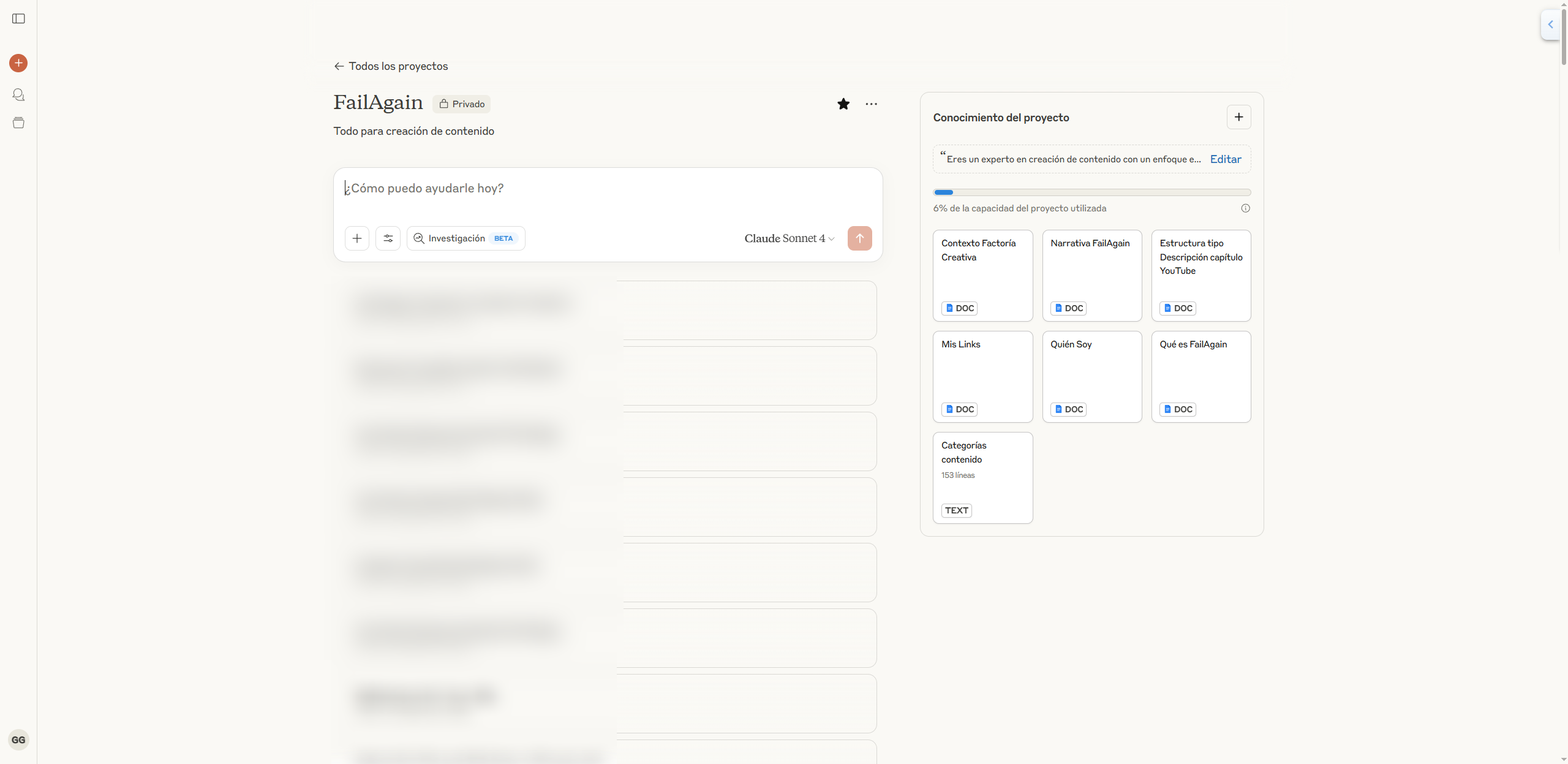Click the FailAgain project title

[x=378, y=102]
